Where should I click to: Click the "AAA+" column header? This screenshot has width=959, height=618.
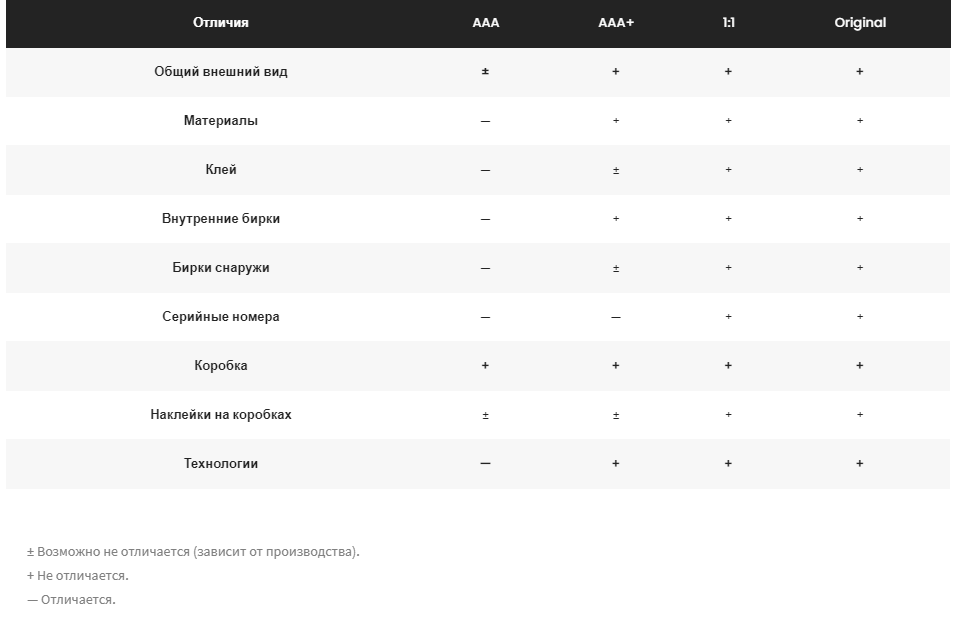pyautogui.click(x=615, y=23)
